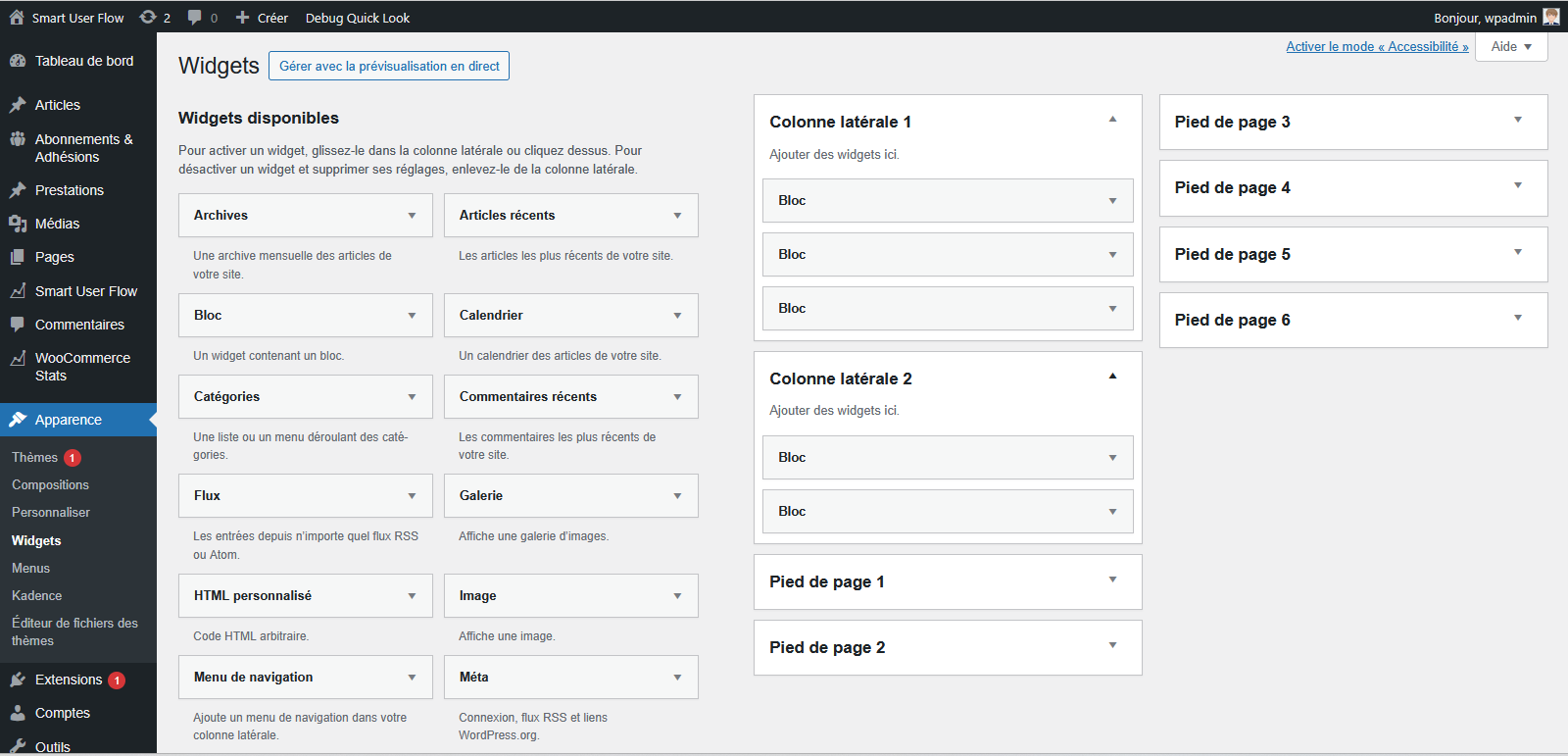Click the home icon beside Smart User Flow
This screenshot has height=756, width=1568.
click(17, 17)
